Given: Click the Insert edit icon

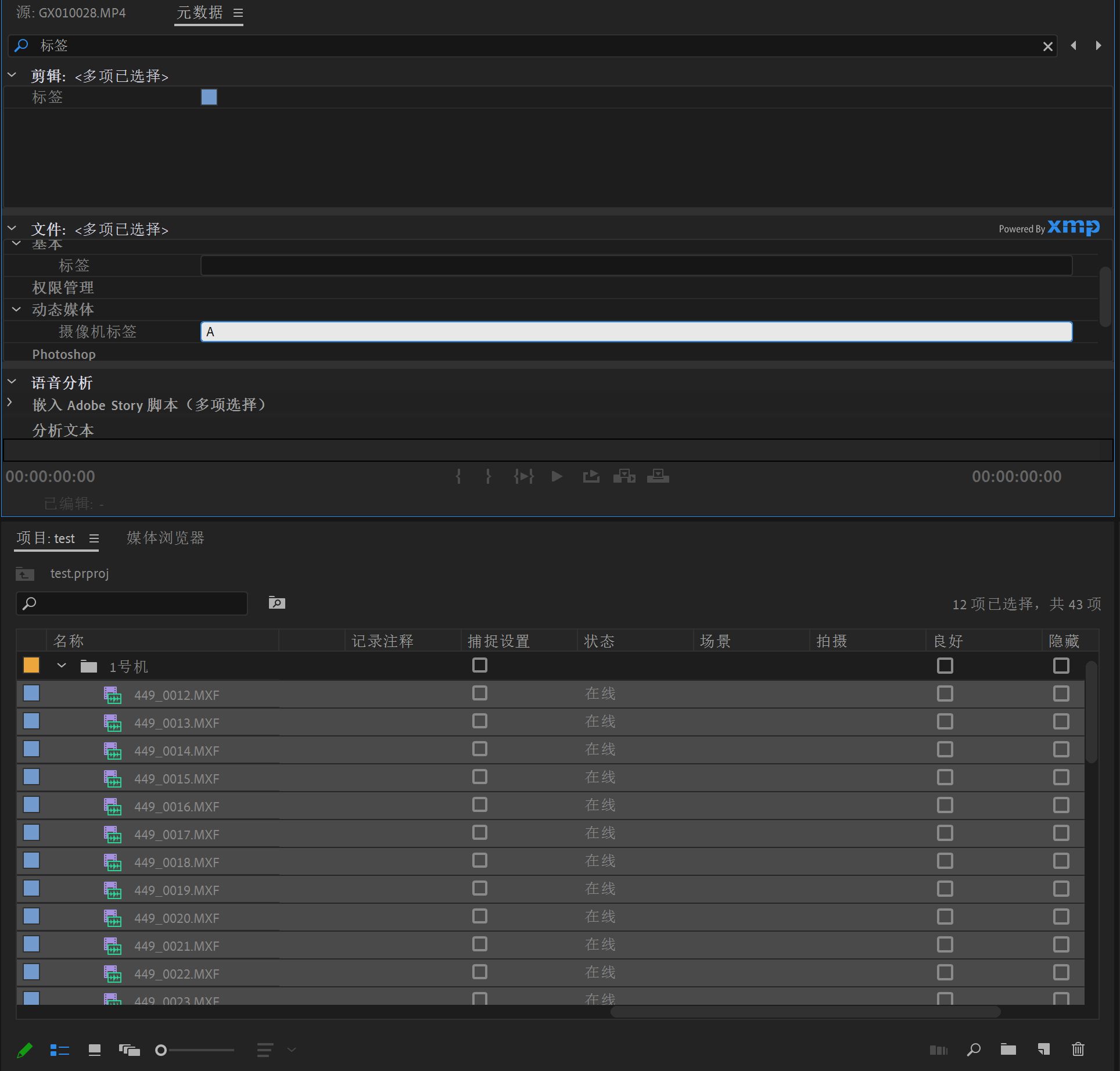Looking at the screenshot, I should click(x=624, y=477).
